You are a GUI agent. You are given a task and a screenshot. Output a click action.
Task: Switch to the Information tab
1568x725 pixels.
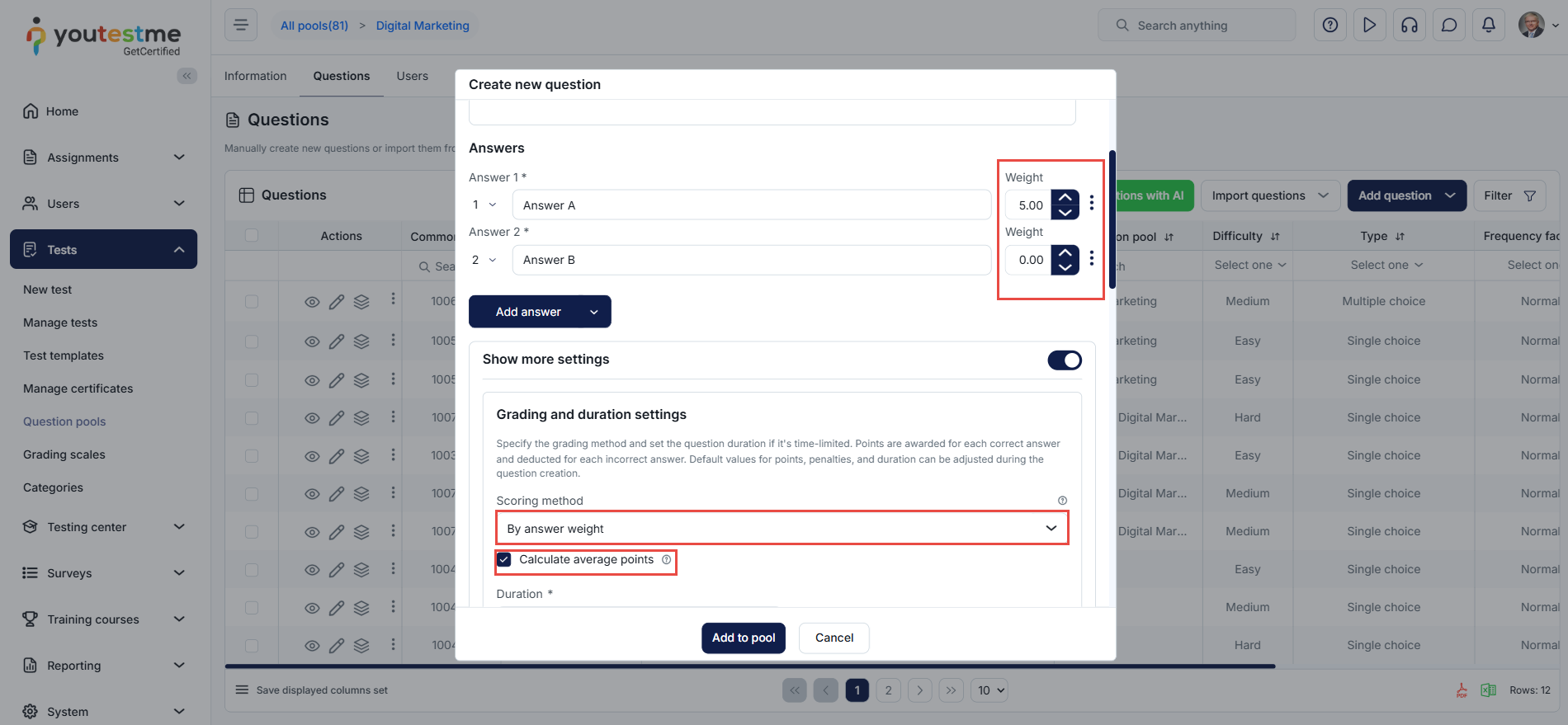pyautogui.click(x=255, y=76)
